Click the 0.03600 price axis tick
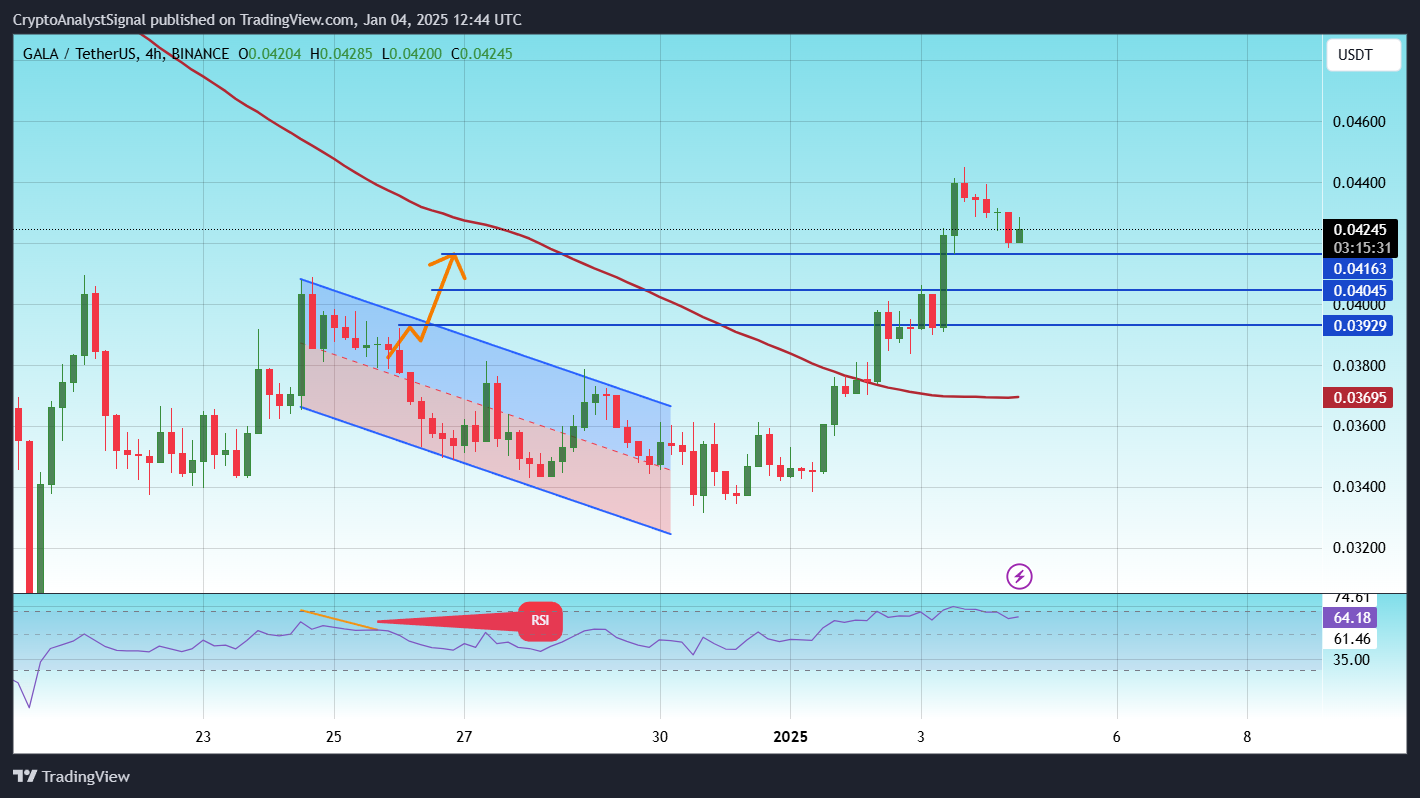The height and width of the screenshot is (798, 1420). tap(1359, 426)
